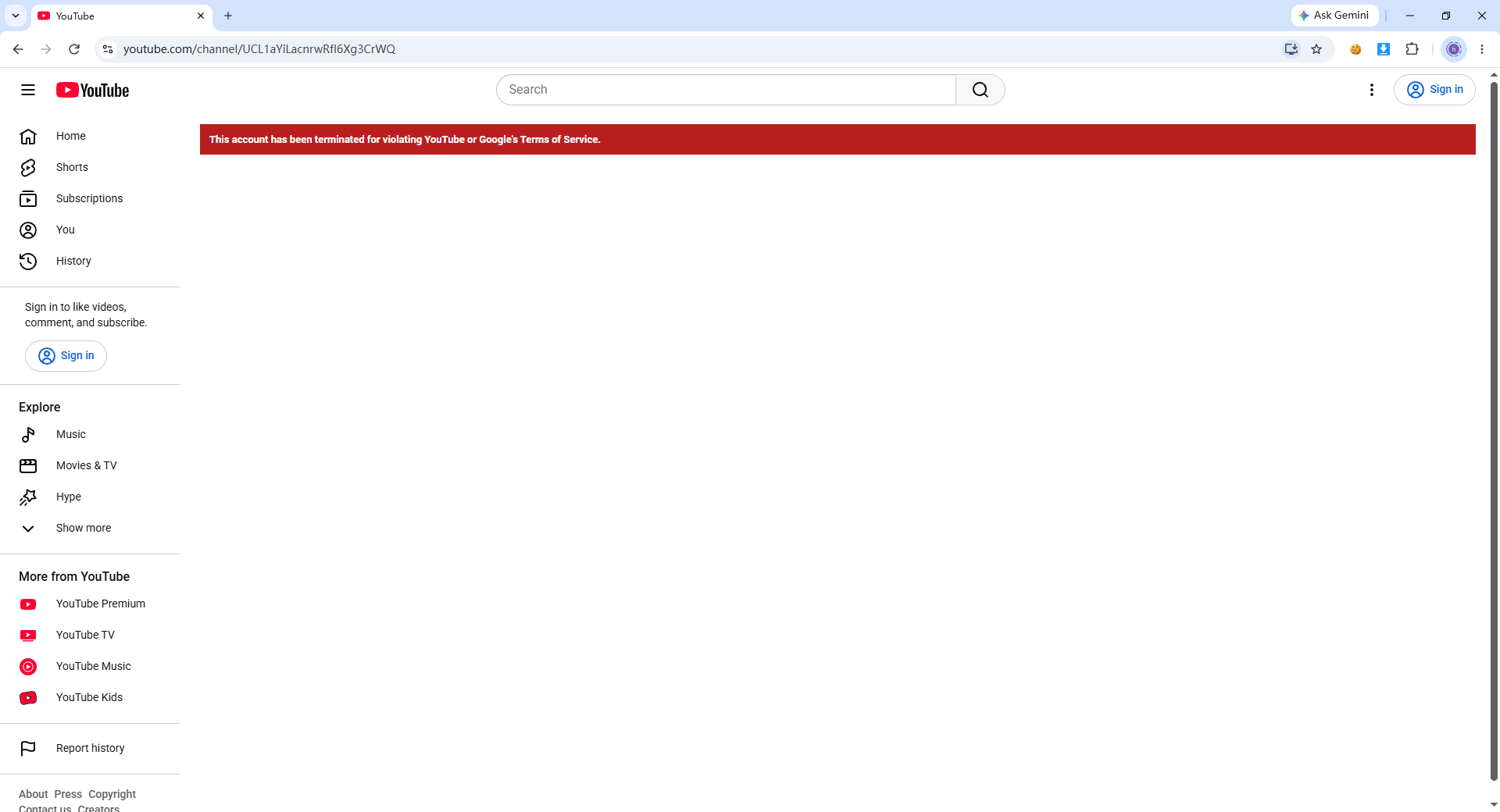Open the hamburger guide menu

(28, 90)
